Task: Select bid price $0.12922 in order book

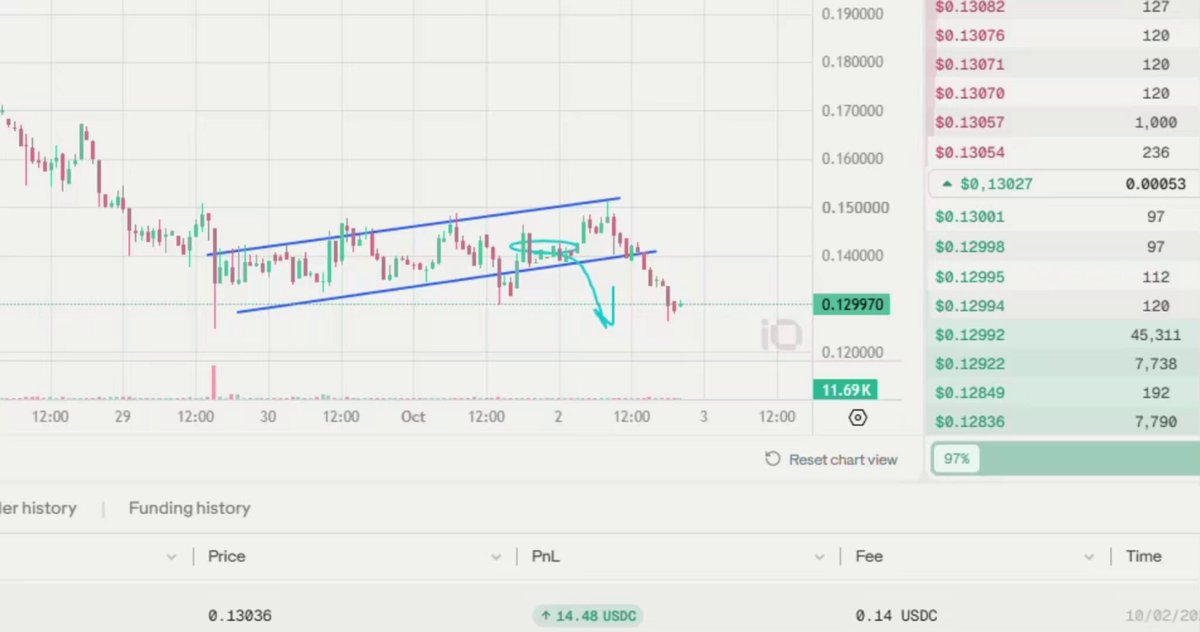Action: tap(970, 364)
